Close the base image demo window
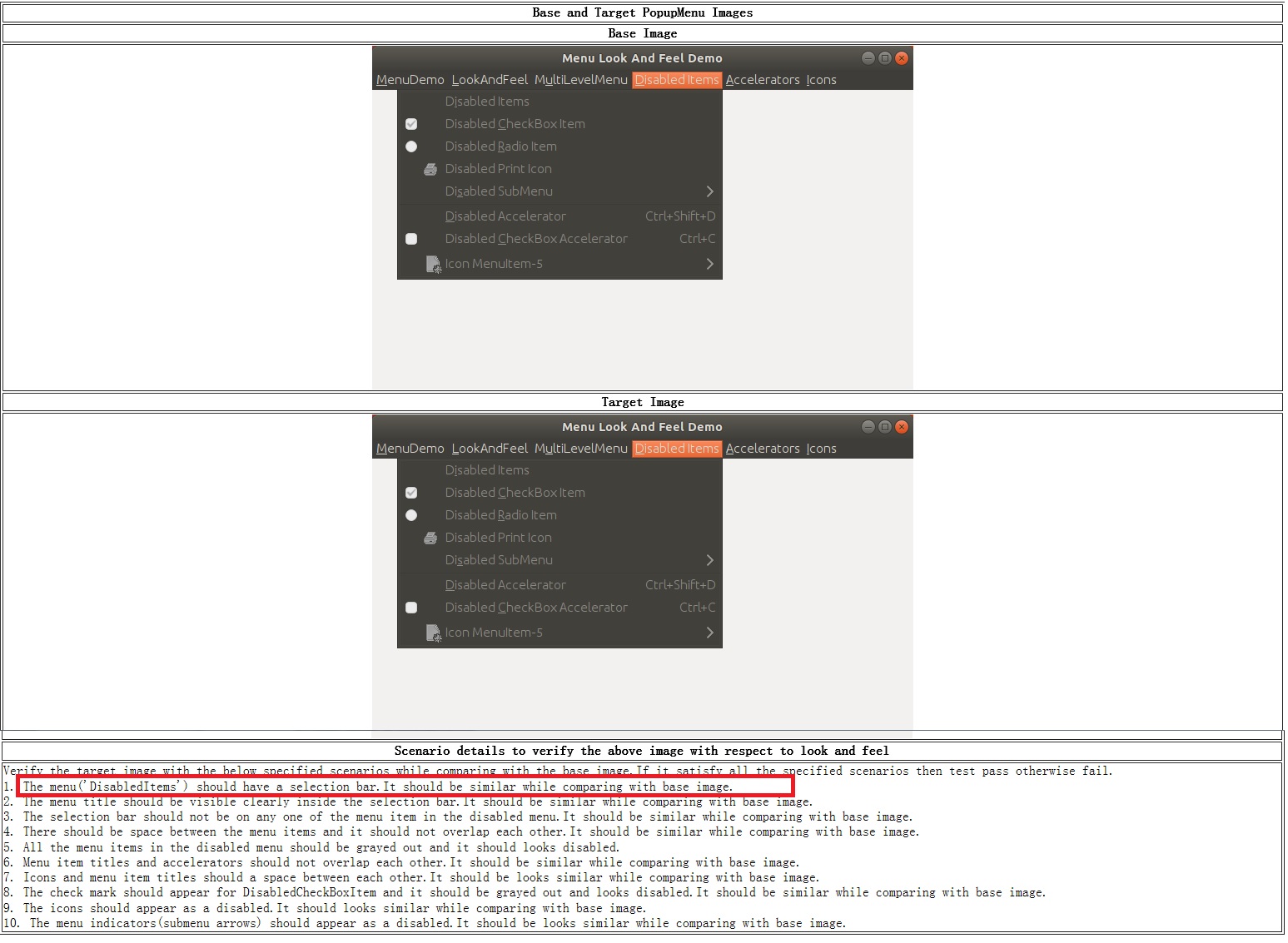The width and height of the screenshot is (1288, 943). (x=902, y=58)
